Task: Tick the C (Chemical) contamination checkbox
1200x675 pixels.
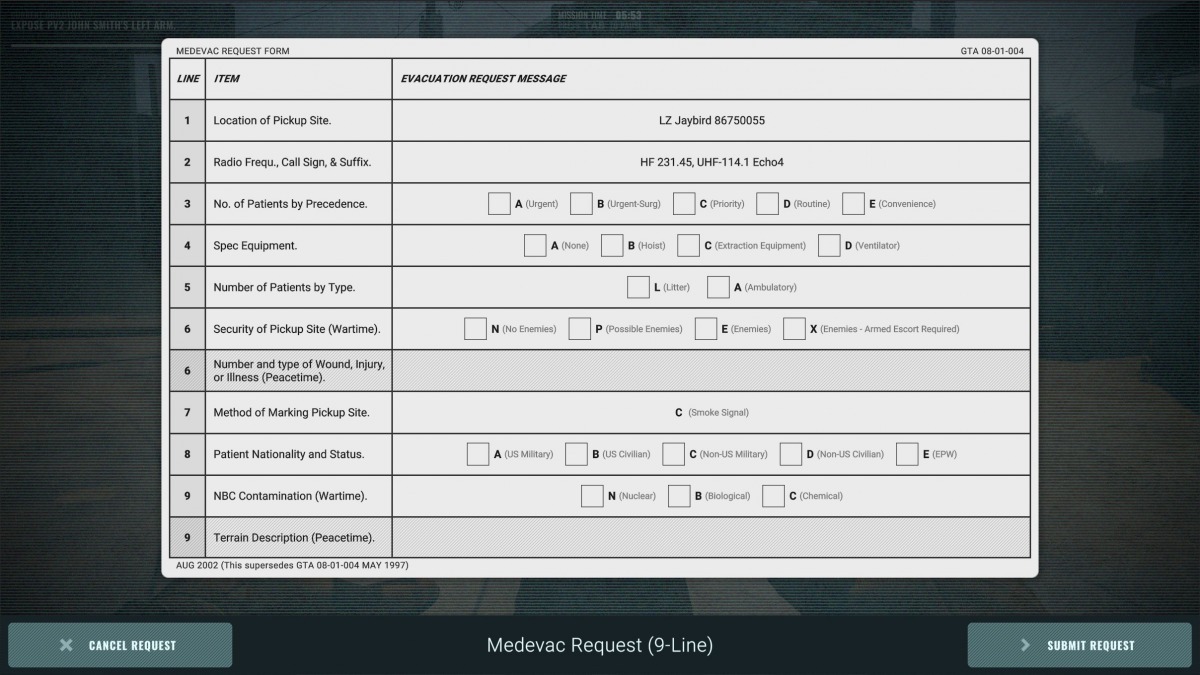Action: tap(773, 496)
